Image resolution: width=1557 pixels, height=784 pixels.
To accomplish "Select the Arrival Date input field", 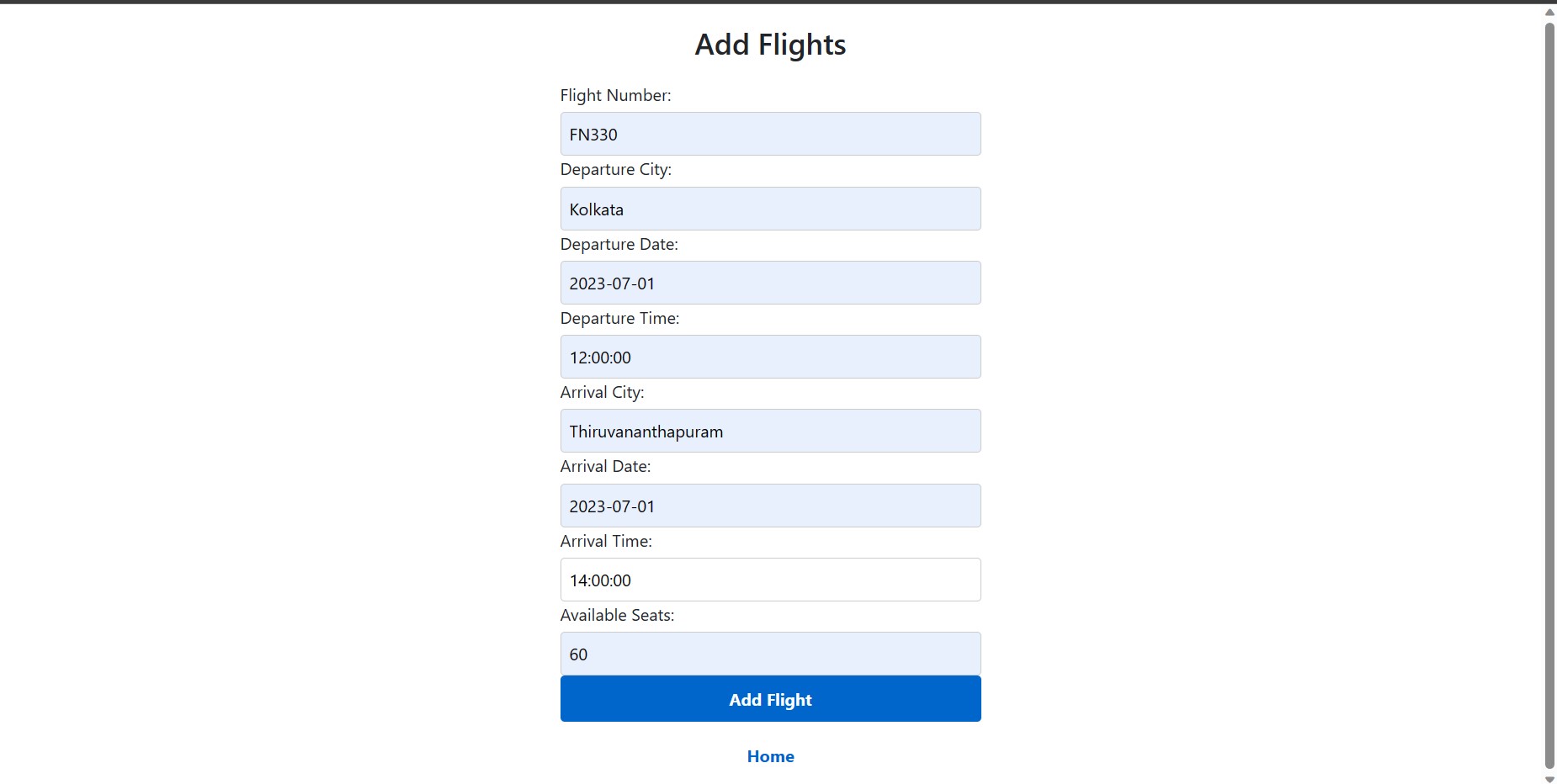I will coord(769,505).
